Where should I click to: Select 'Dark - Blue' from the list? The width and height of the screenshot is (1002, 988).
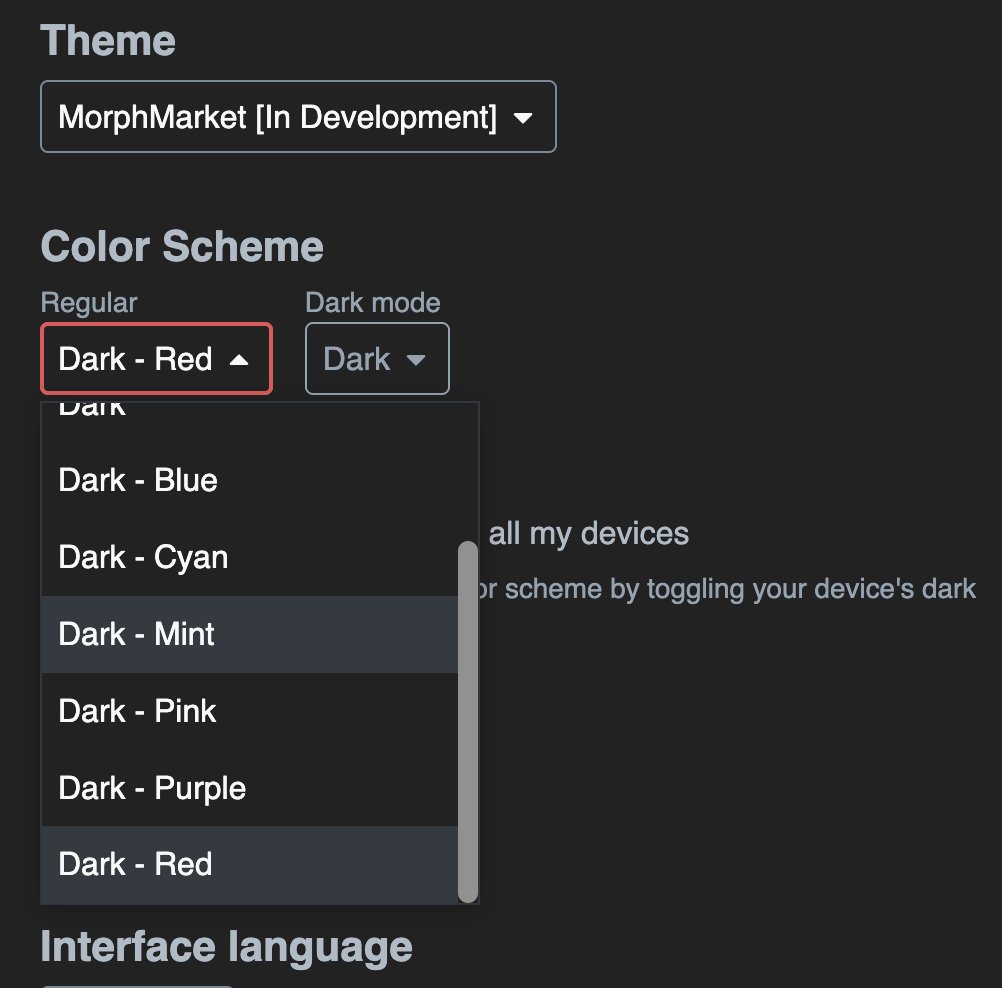(x=138, y=480)
